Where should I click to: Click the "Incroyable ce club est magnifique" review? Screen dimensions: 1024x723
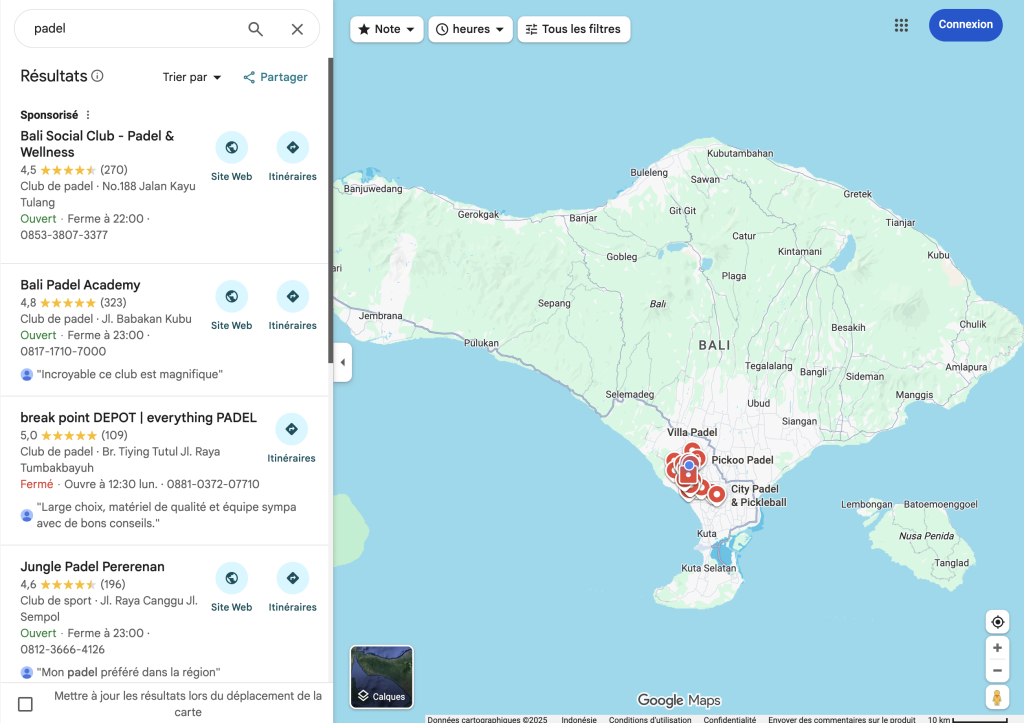[x=129, y=374]
